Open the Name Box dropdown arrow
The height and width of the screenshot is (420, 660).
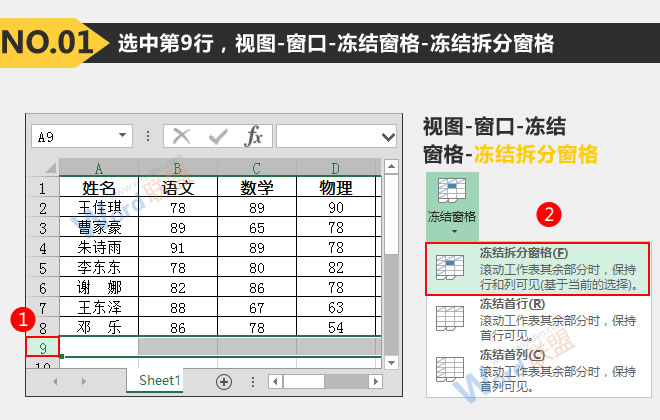pyautogui.click(x=122, y=136)
